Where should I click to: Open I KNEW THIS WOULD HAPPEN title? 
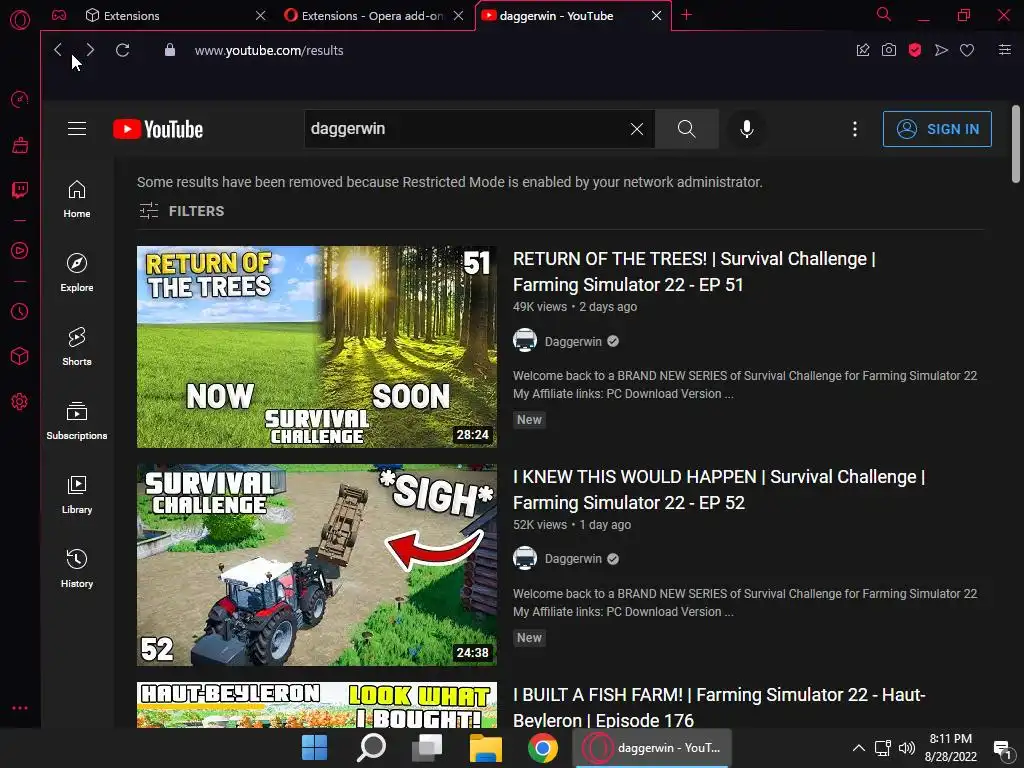719,490
